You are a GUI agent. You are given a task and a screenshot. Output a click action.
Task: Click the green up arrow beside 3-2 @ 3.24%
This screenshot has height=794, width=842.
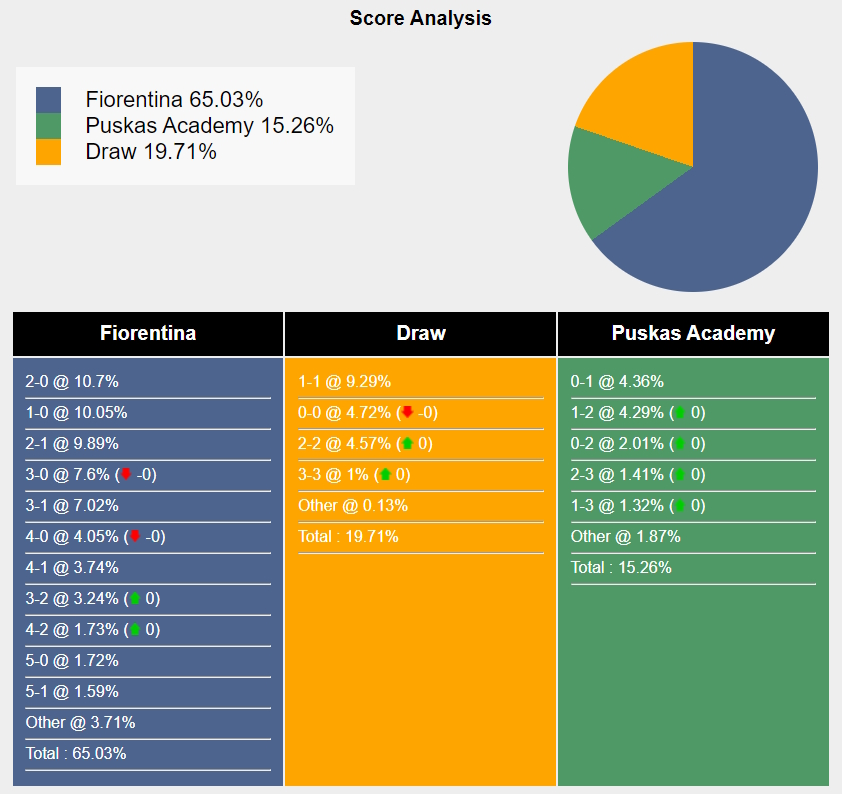tap(135, 598)
